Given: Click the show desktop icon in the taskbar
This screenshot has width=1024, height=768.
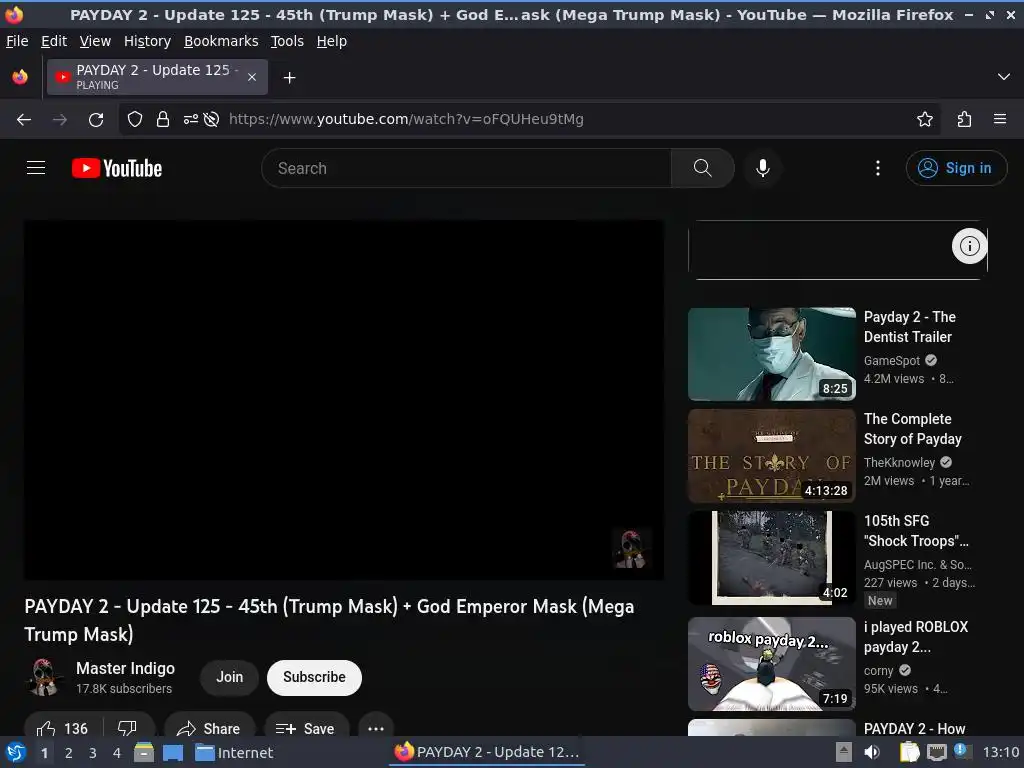Looking at the screenshot, I should point(173,752).
